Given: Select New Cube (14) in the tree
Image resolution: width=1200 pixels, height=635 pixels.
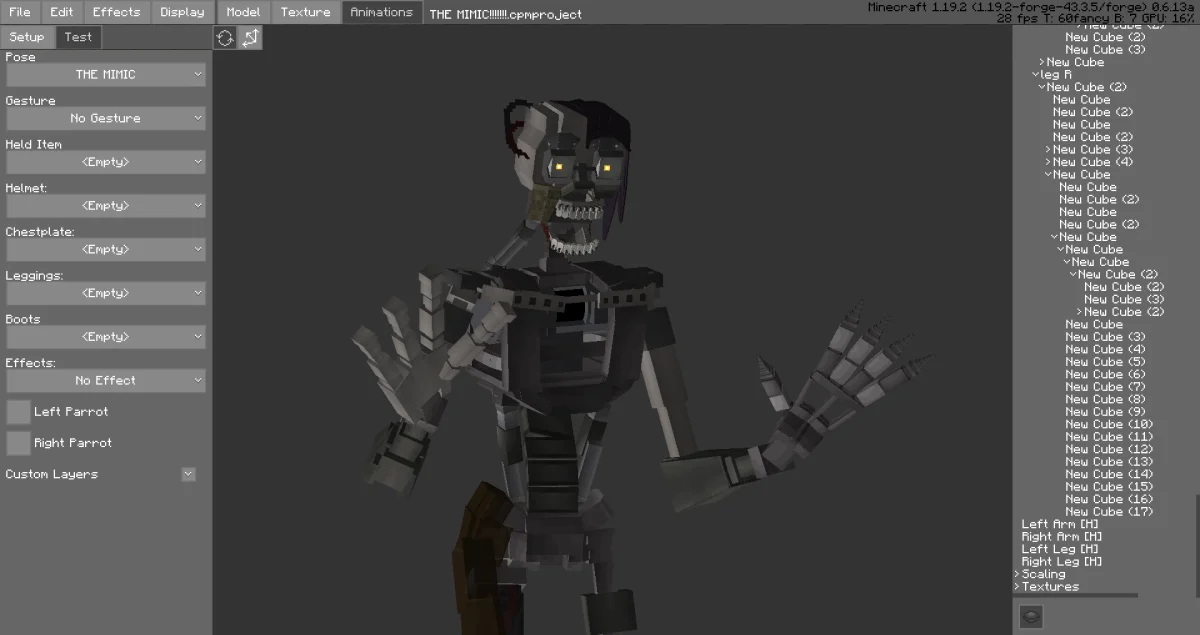Looking at the screenshot, I should pos(1109,475).
